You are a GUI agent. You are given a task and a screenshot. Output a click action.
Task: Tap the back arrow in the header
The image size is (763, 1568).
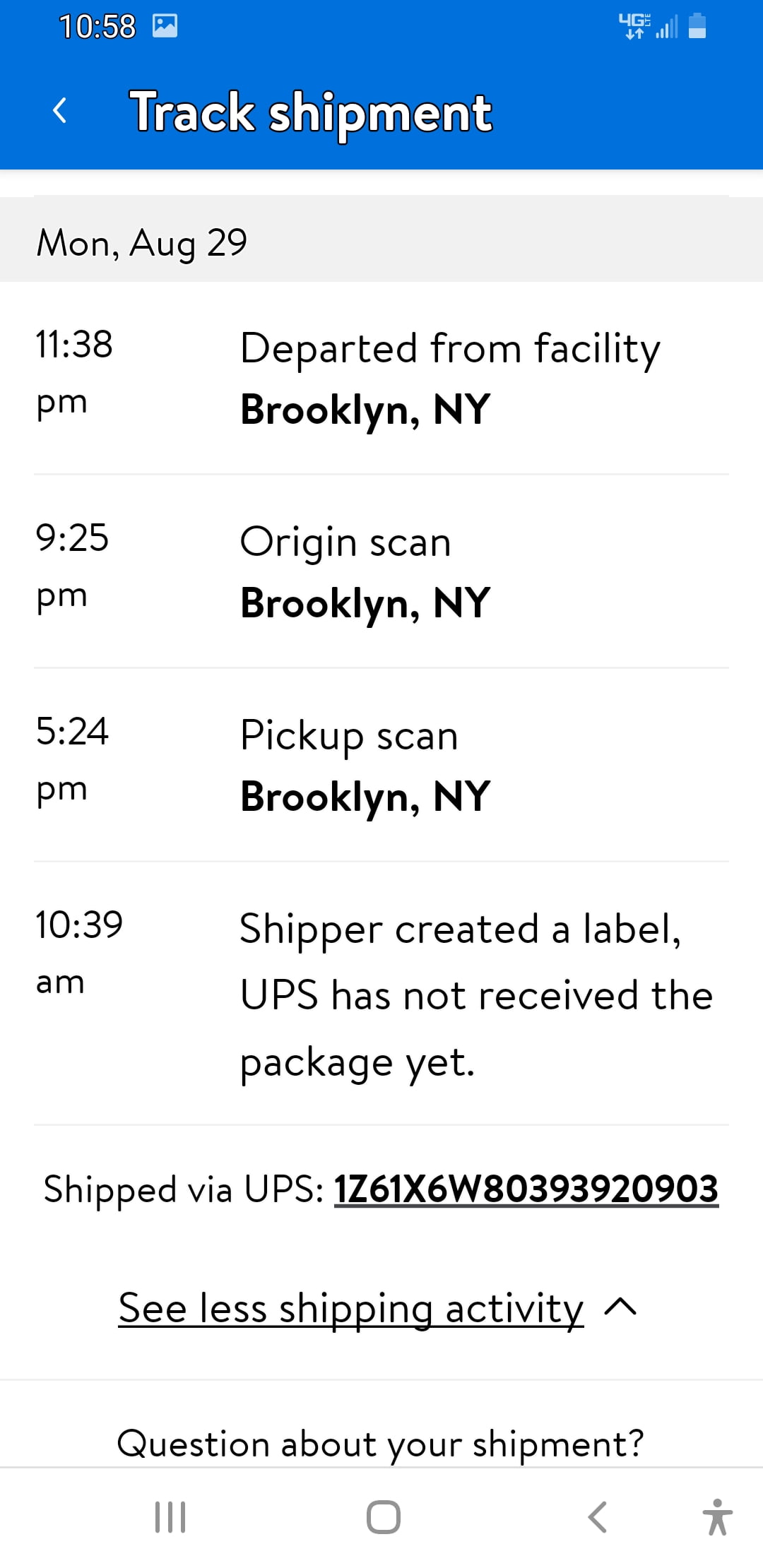(60, 111)
